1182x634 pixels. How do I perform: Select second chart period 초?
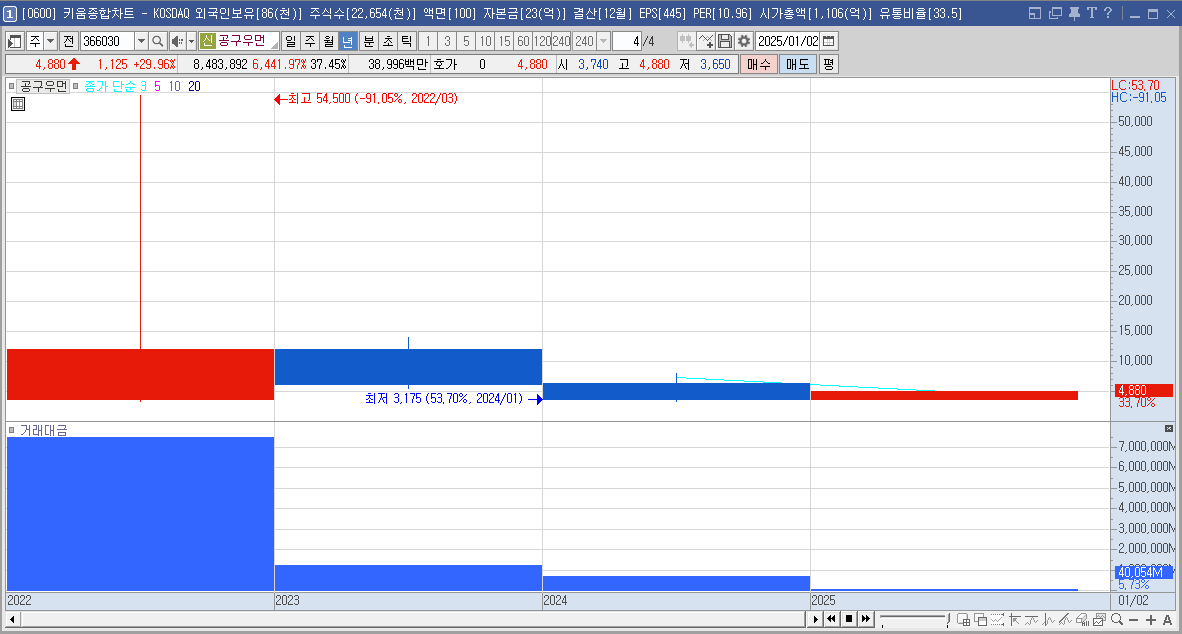387,41
